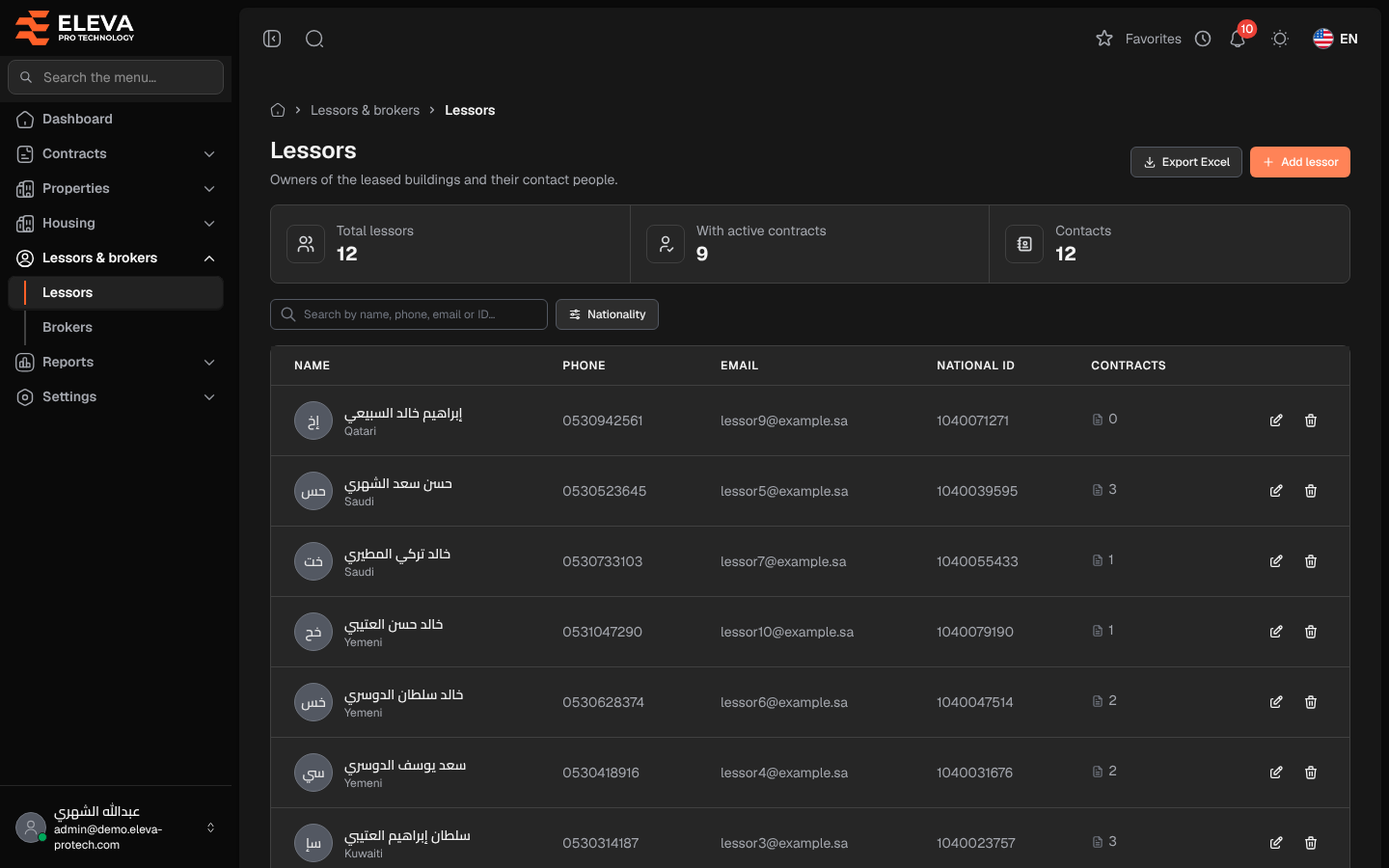The height and width of the screenshot is (868, 1389).
Task: Delete lessor with email lessor4@example.sa
Action: 1311,773
